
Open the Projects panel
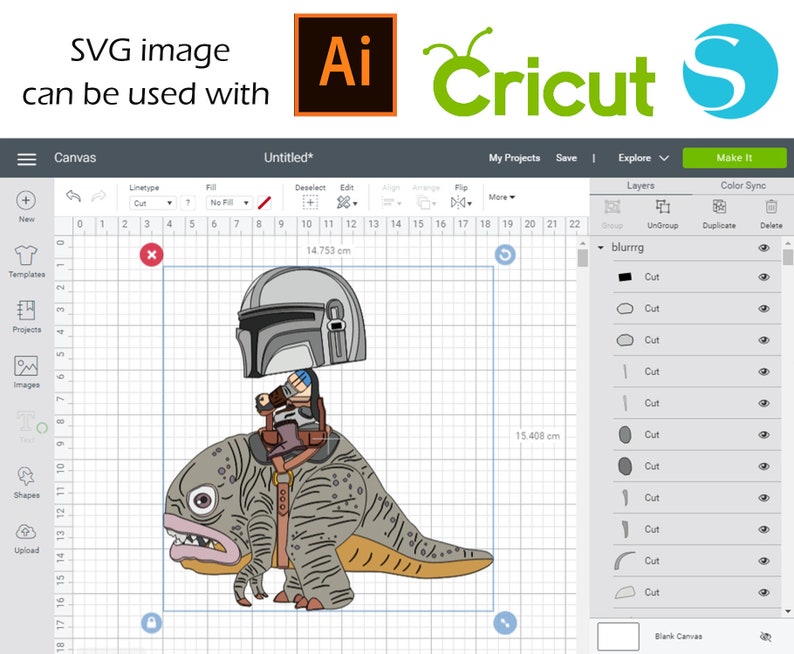(26, 317)
